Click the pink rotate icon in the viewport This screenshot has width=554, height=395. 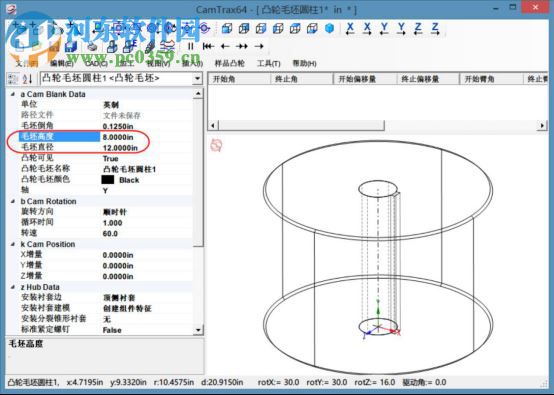pos(216,145)
